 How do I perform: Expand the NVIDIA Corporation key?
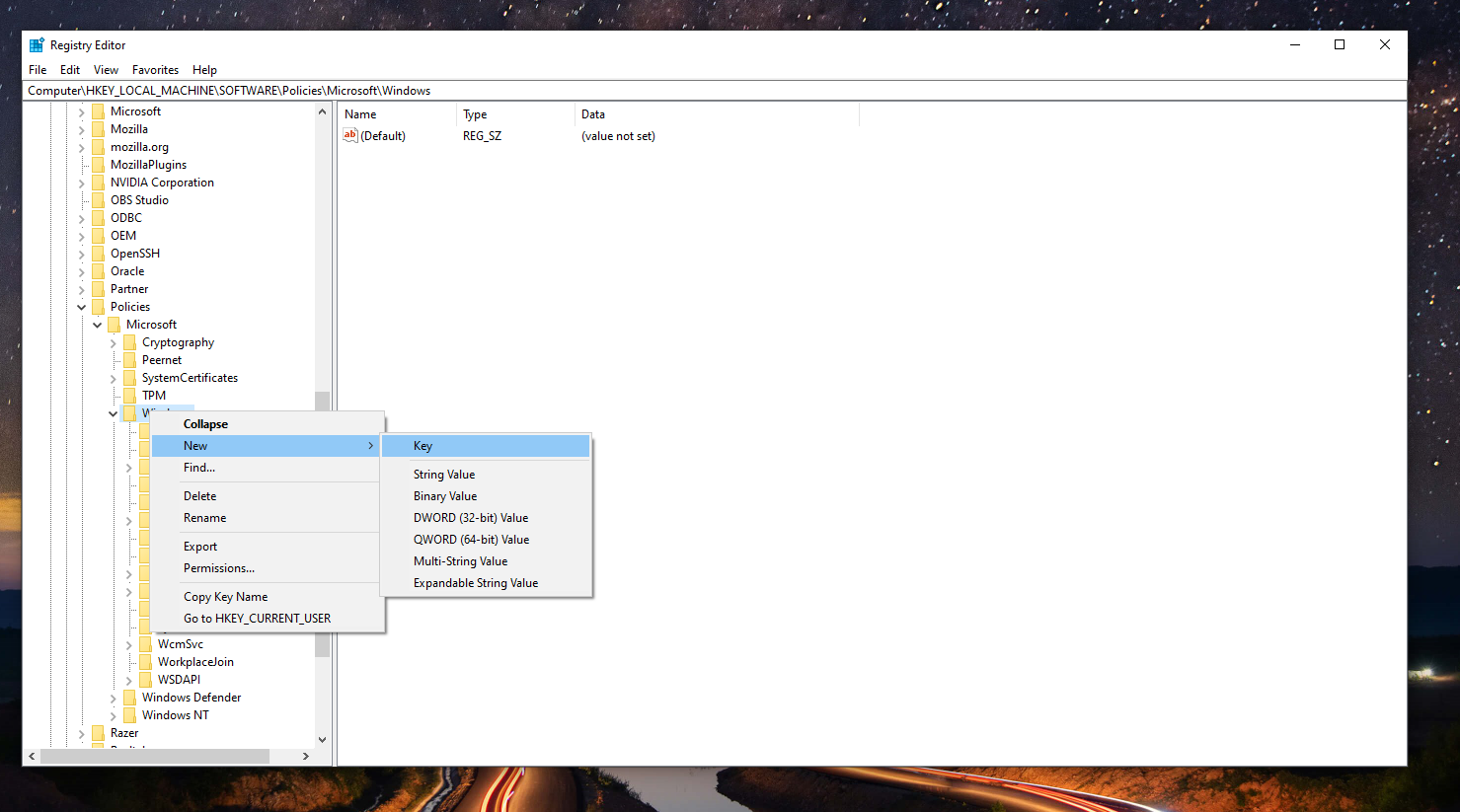tap(82, 184)
